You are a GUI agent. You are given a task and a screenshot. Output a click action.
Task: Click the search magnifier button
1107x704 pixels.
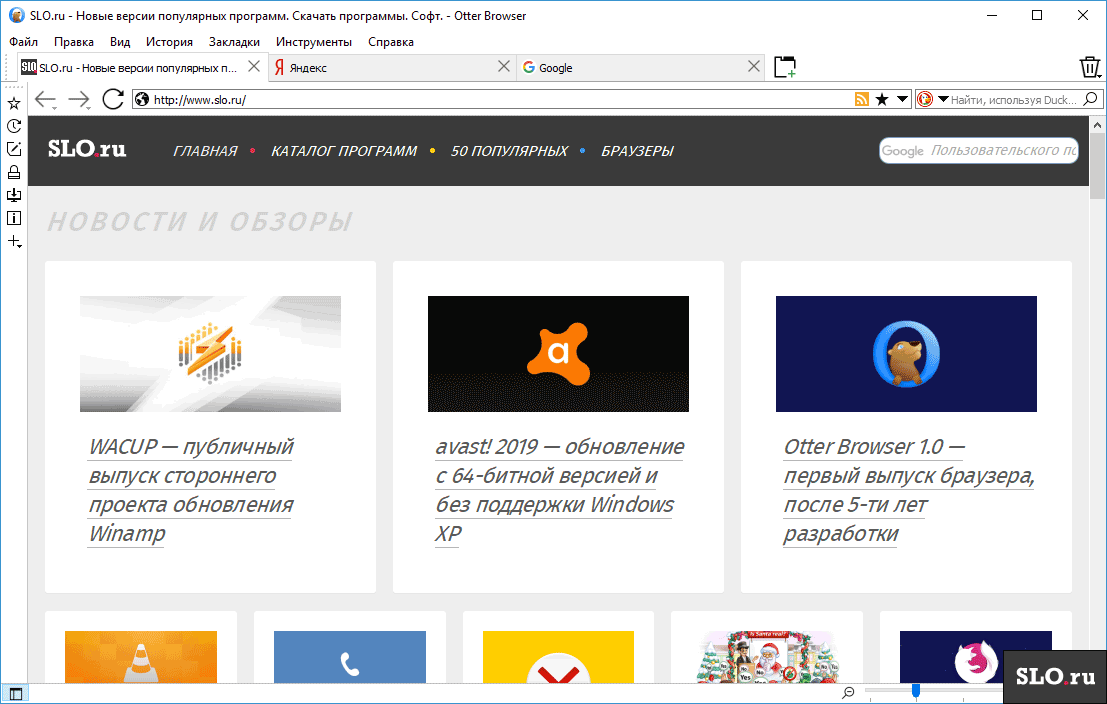coord(1091,100)
